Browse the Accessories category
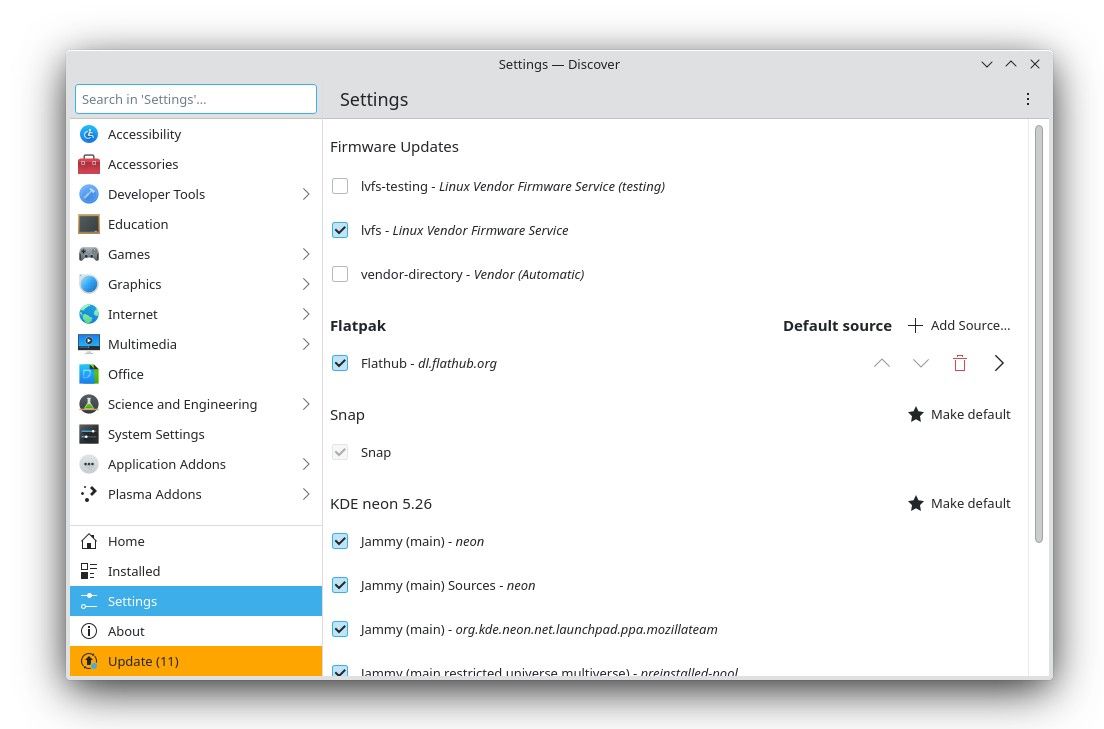 196,164
